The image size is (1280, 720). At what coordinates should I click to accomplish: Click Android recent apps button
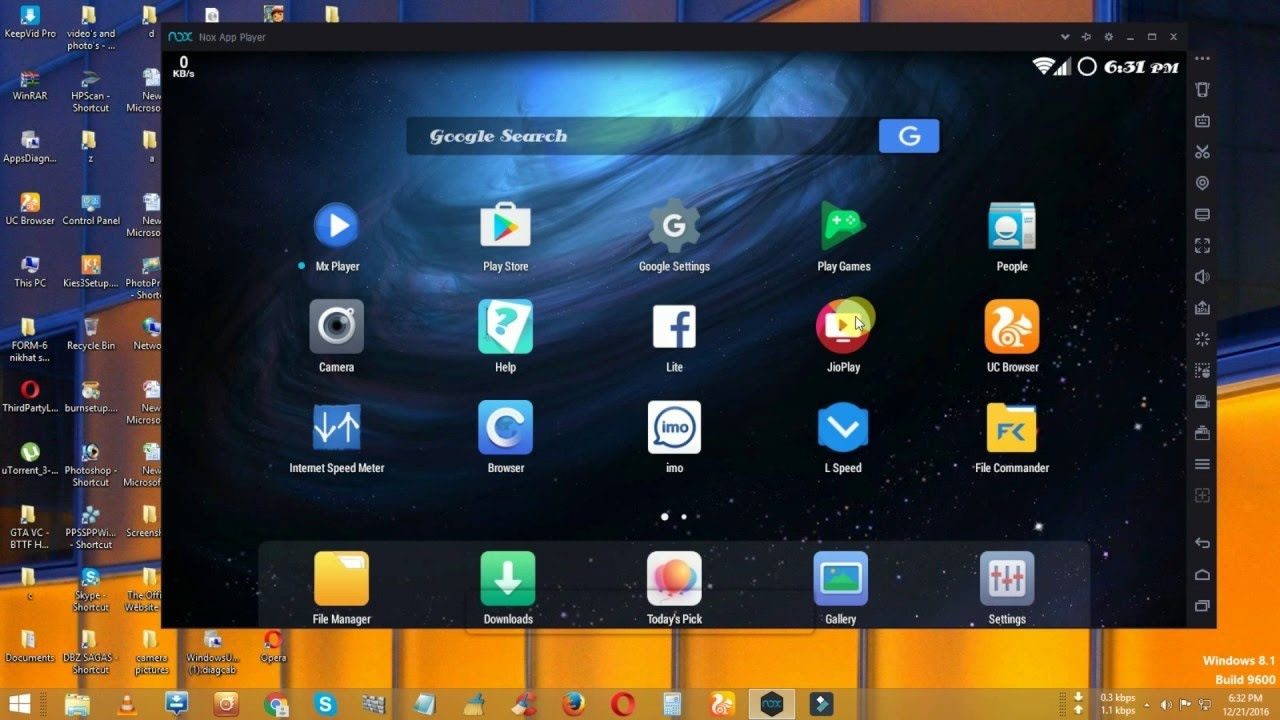coord(1203,606)
